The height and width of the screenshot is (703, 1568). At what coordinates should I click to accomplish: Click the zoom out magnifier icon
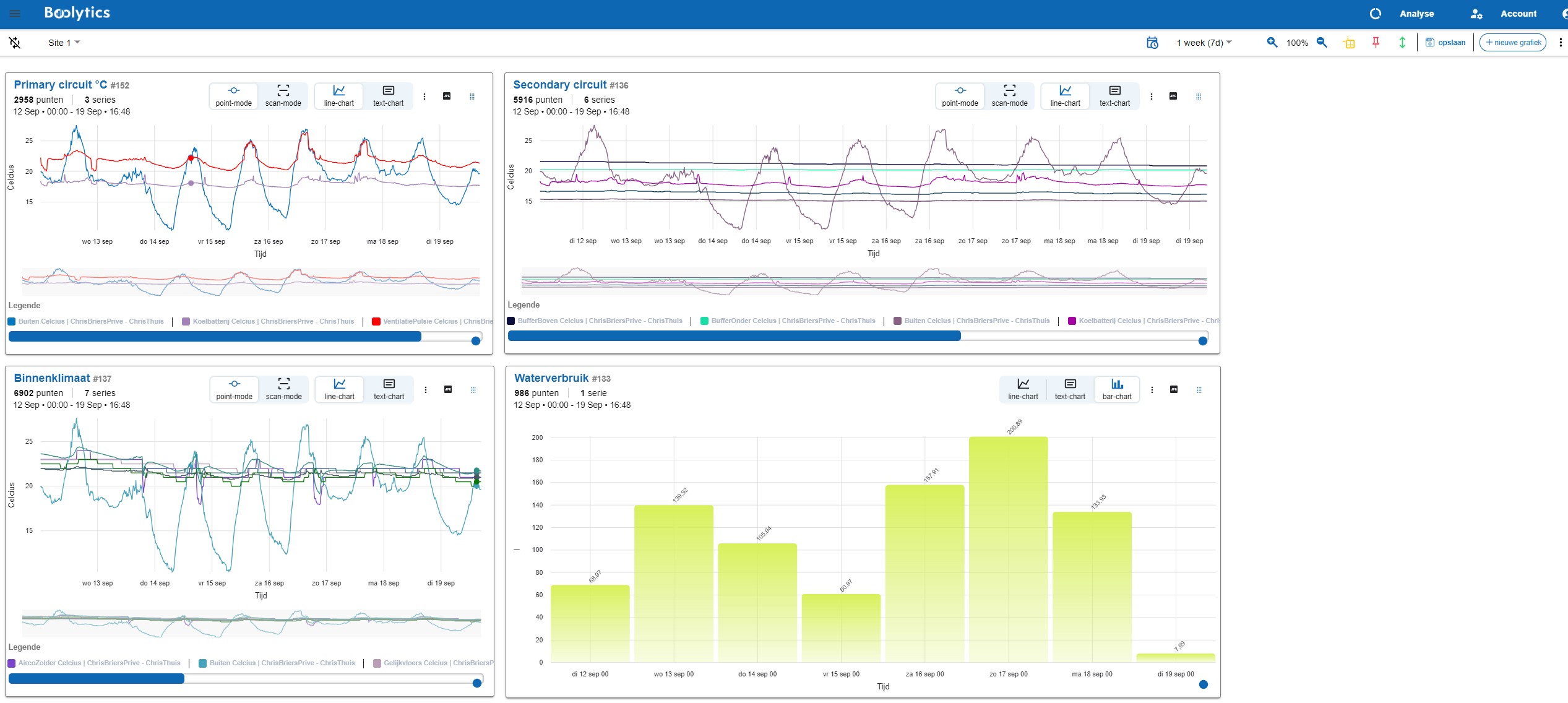pos(1322,42)
